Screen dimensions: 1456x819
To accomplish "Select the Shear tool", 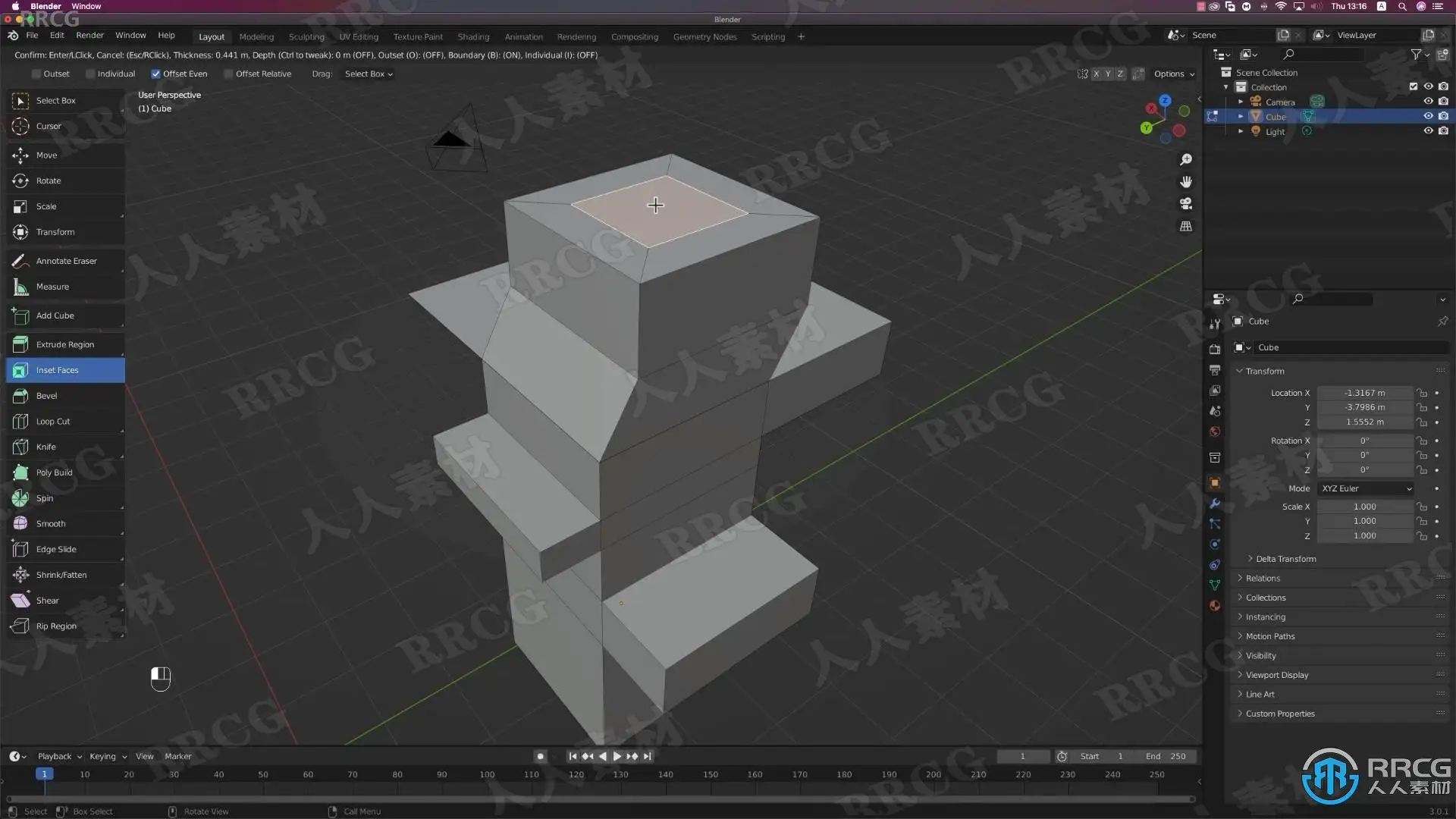I will (65, 601).
